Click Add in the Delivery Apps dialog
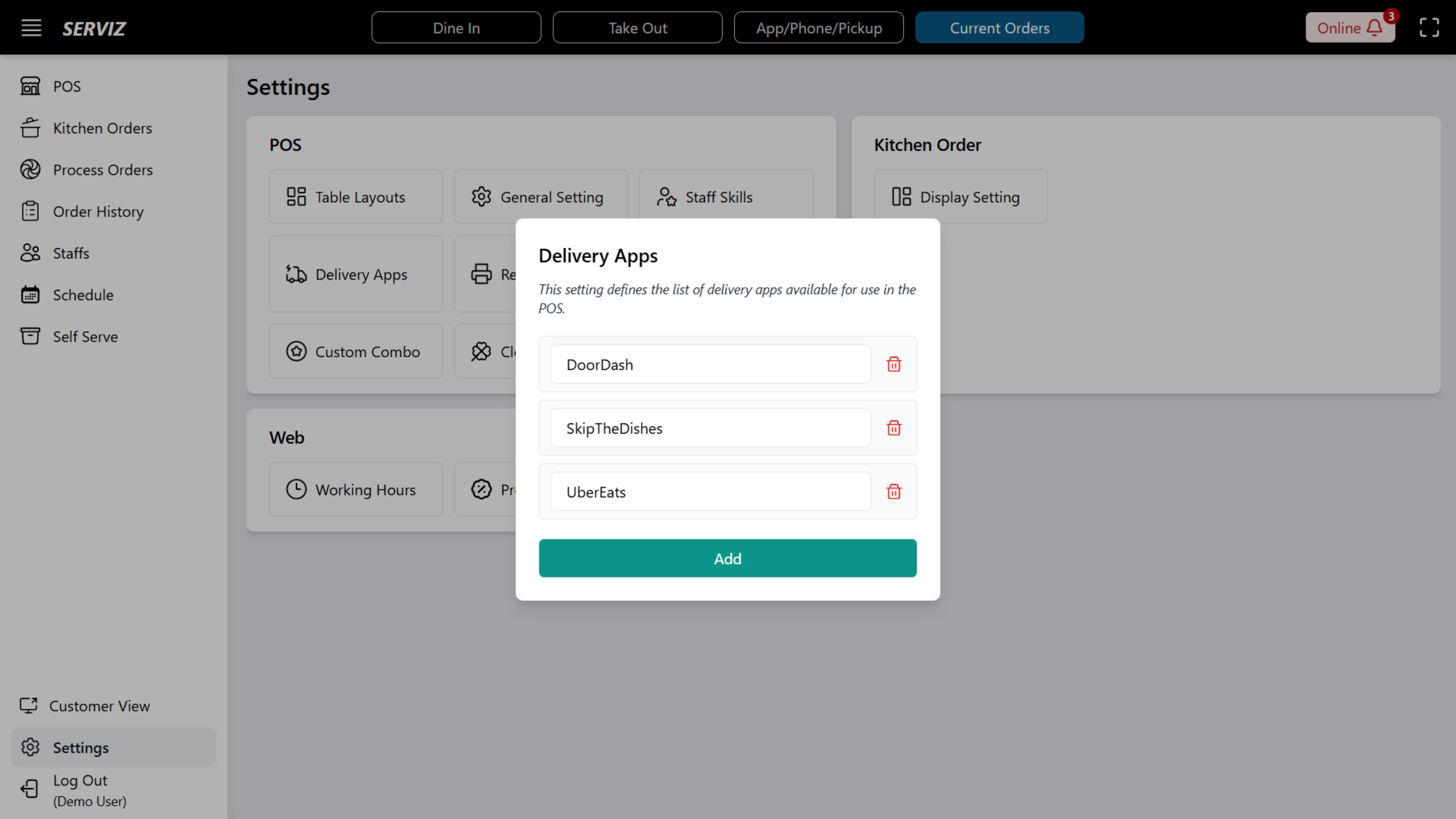Viewport: 1456px width, 819px height. pos(727,558)
